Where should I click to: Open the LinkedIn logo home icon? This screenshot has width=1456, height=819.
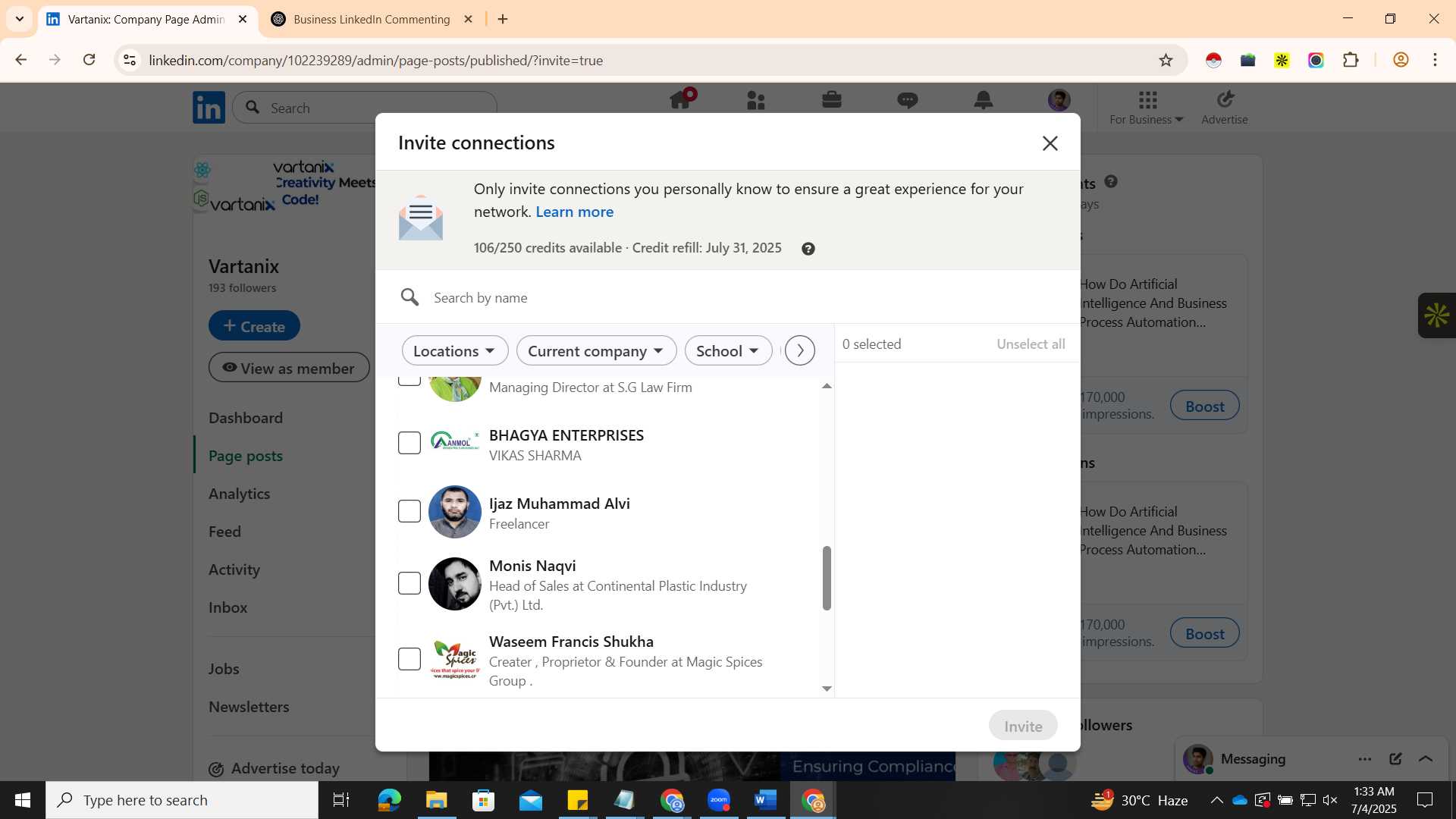(x=209, y=108)
